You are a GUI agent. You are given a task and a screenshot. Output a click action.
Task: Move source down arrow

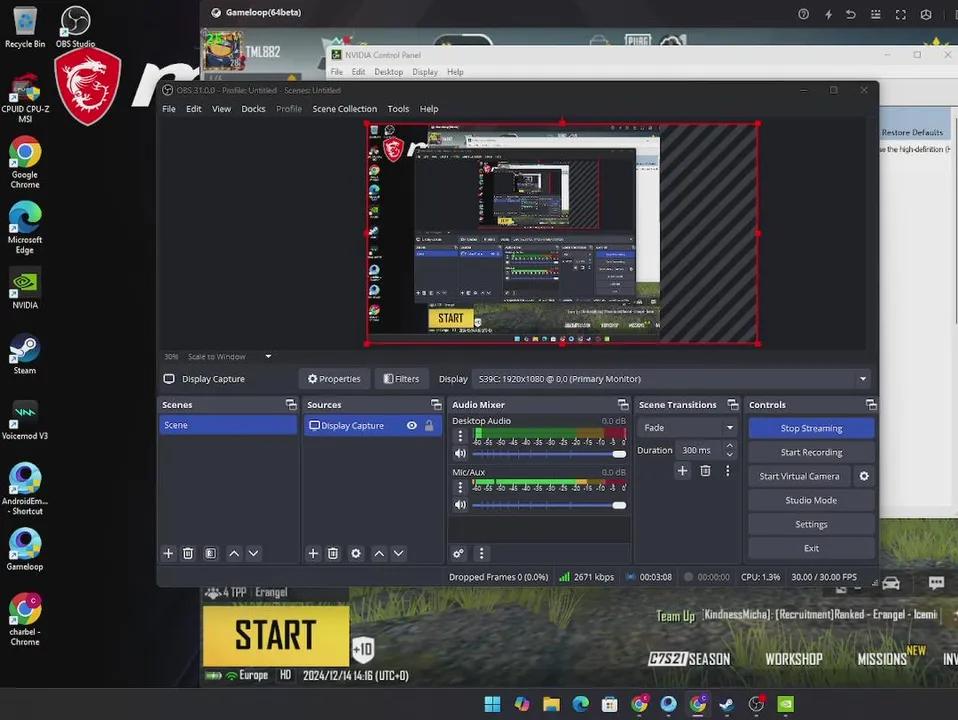pyautogui.click(x=398, y=553)
